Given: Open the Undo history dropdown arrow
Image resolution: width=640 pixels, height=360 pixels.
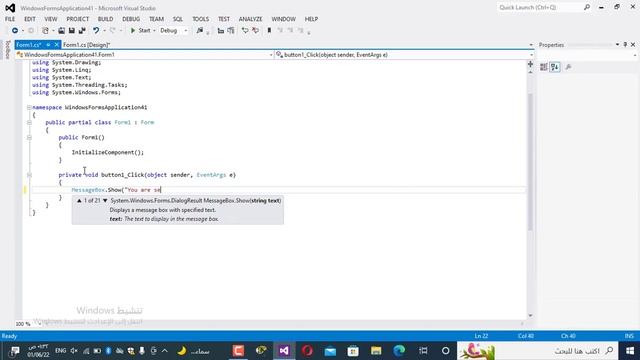Looking at the screenshot, I should 104,31.
